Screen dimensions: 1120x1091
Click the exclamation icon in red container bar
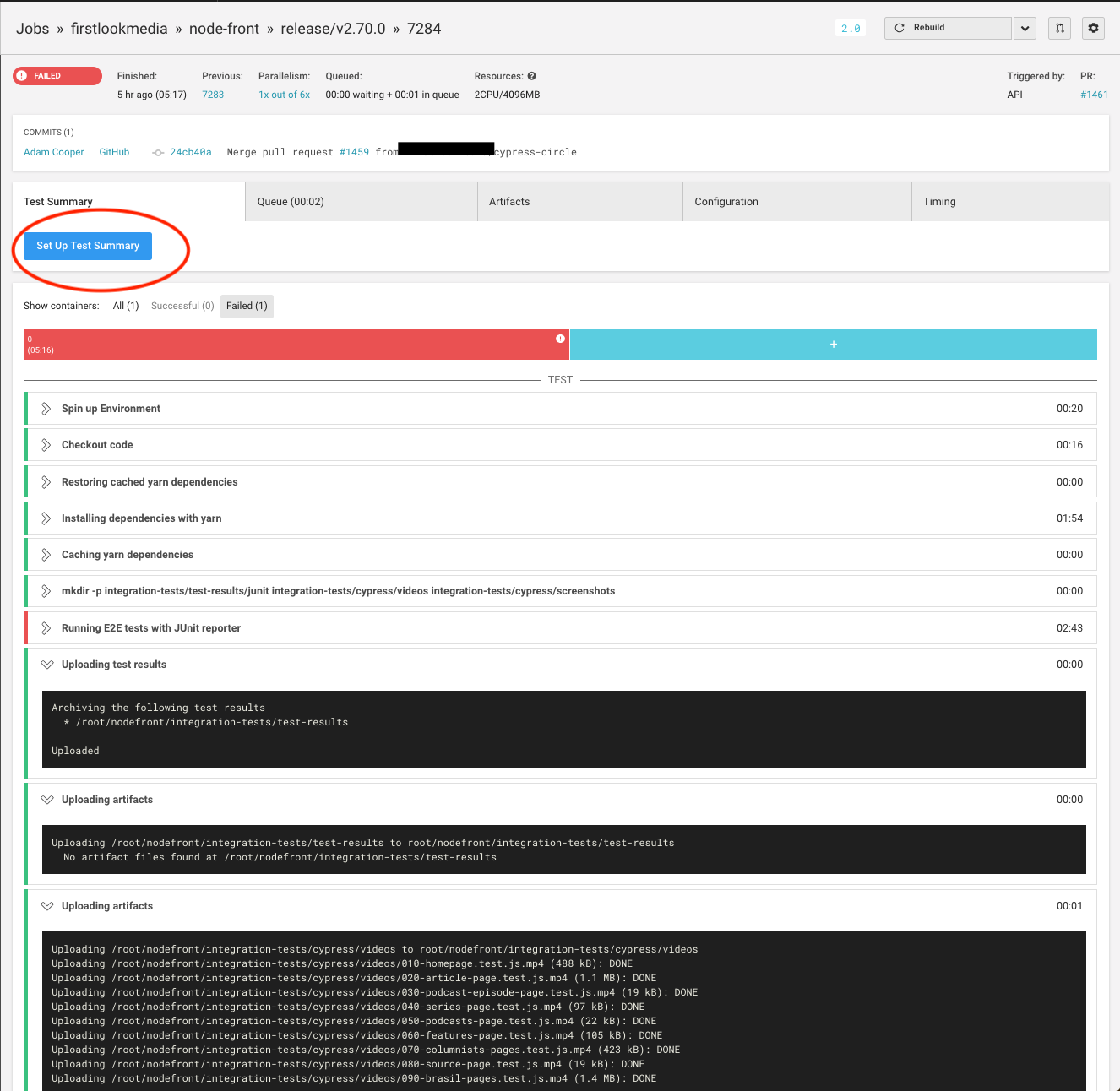(560, 339)
